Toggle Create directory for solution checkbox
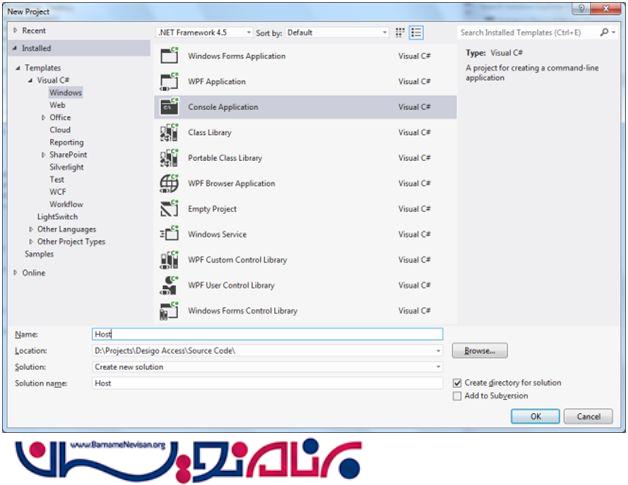628x485 pixels. (x=458, y=383)
